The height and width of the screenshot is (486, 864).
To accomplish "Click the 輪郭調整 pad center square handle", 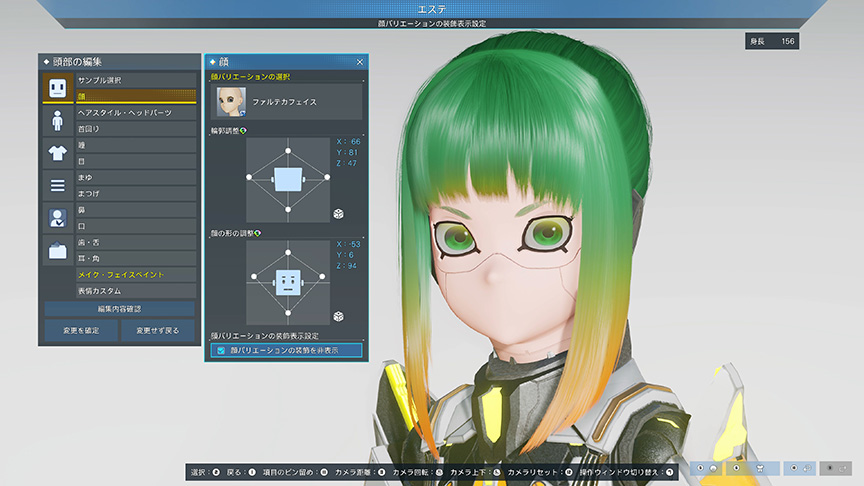I will 287,179.
